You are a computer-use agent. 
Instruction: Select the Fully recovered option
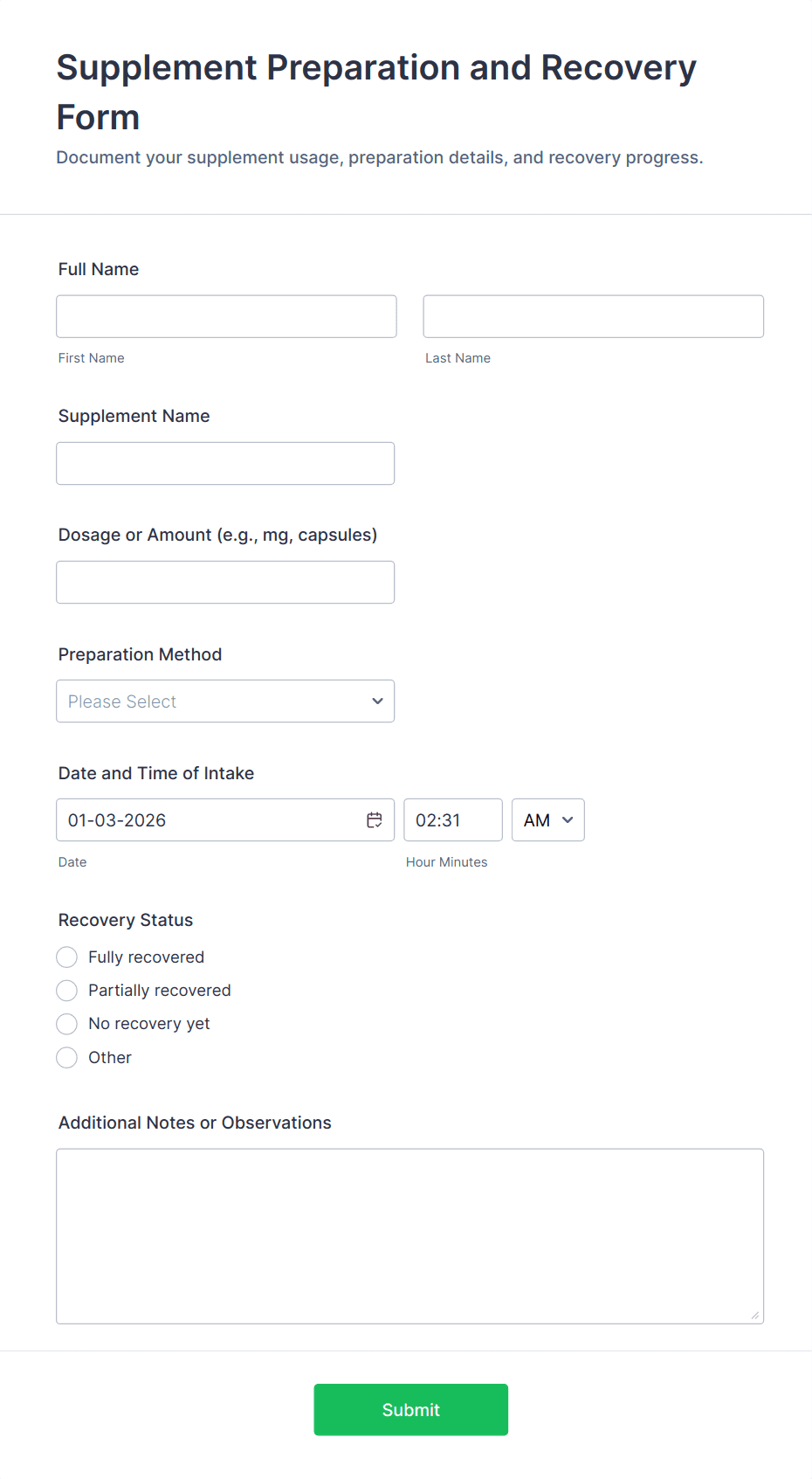click(x=67, y=957)
